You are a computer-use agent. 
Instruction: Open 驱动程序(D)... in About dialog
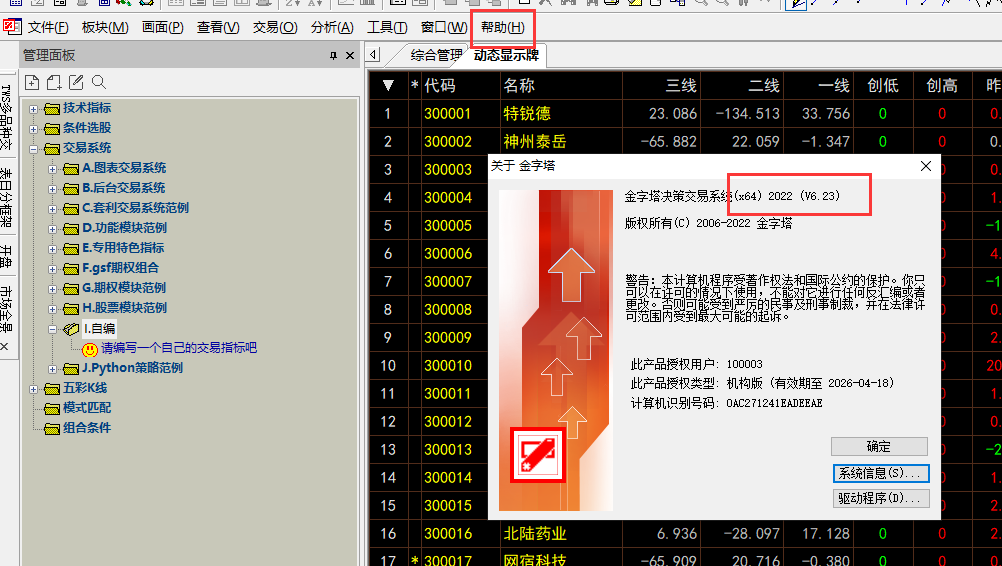[x=881, y=498]
